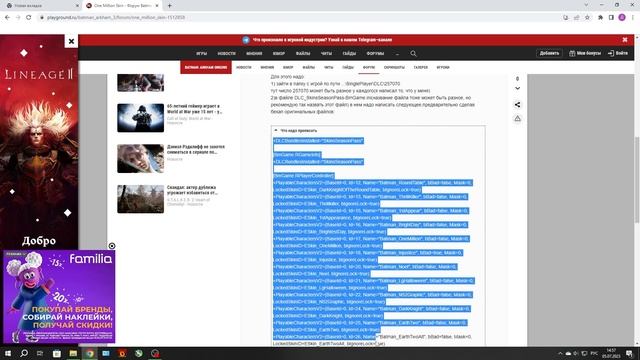Open the Windows Start menu
Image resolution: width=640 pixels, height=360 pixels.
8,353
